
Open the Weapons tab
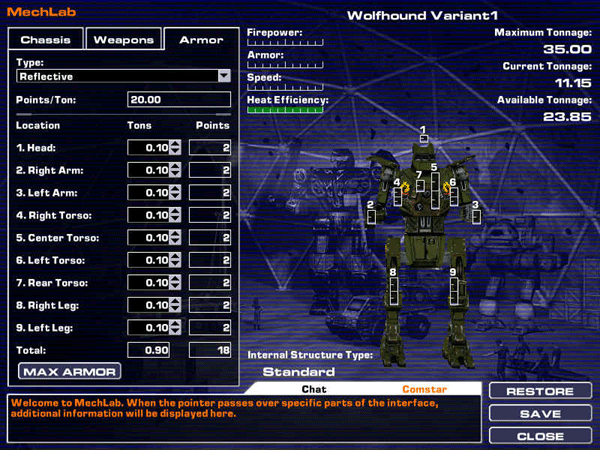click(x=124, y=40)
